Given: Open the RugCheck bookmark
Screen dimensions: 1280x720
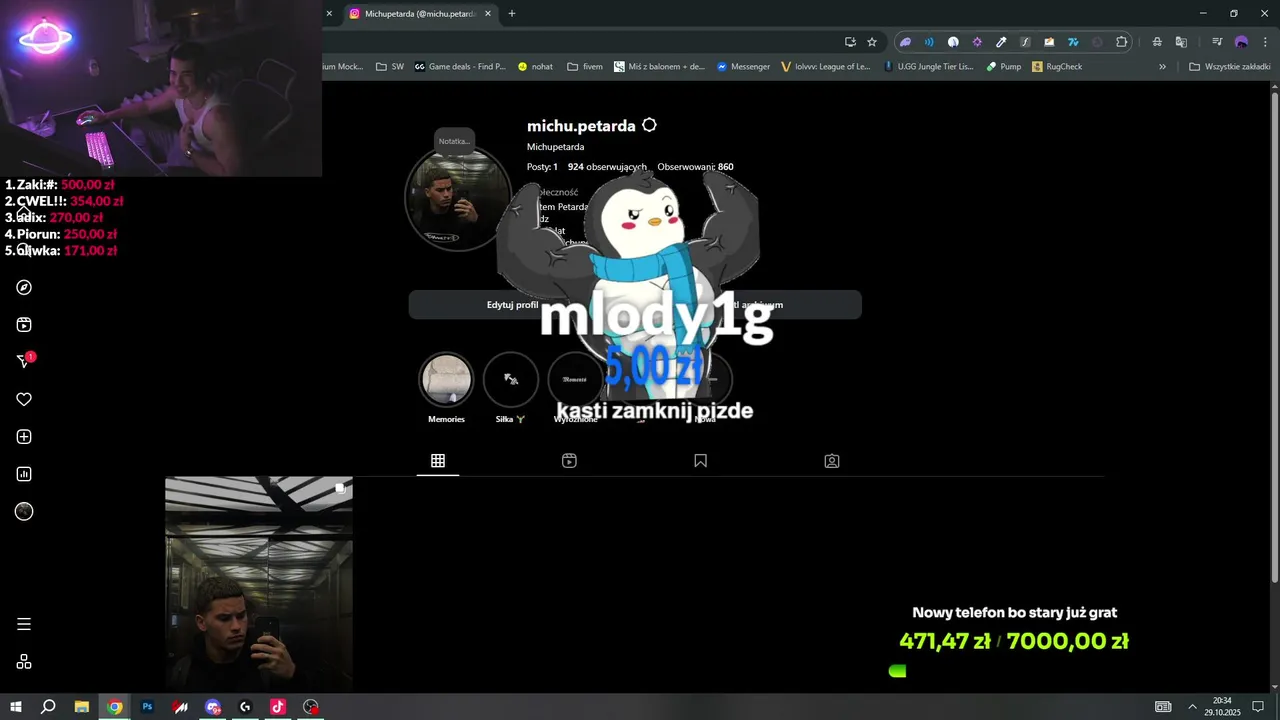Looking at the screenshot, I should (1057, 67).
